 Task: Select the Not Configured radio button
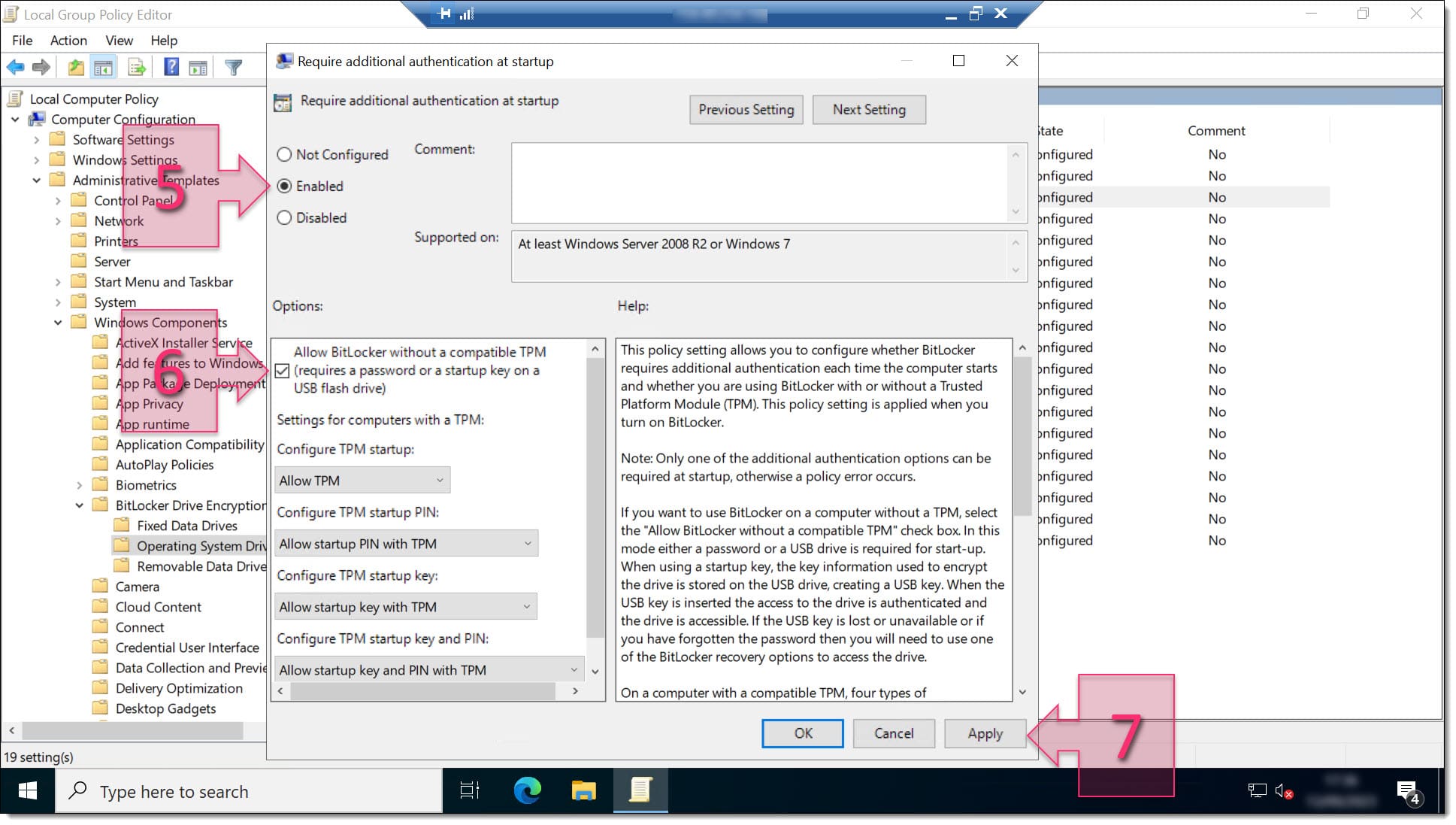click(x=284, y=155)
